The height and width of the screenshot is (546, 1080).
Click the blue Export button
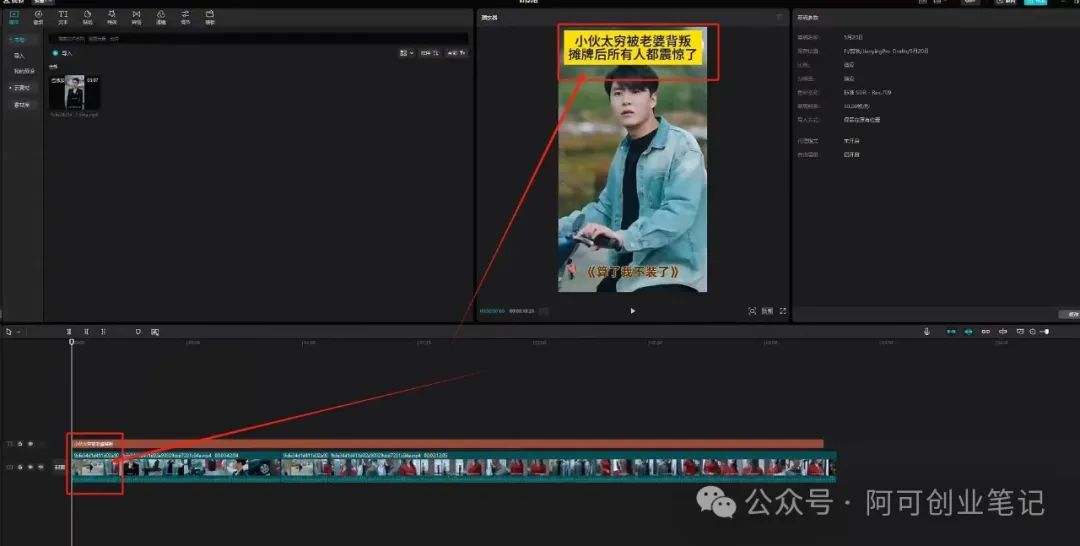point(1035,2)
